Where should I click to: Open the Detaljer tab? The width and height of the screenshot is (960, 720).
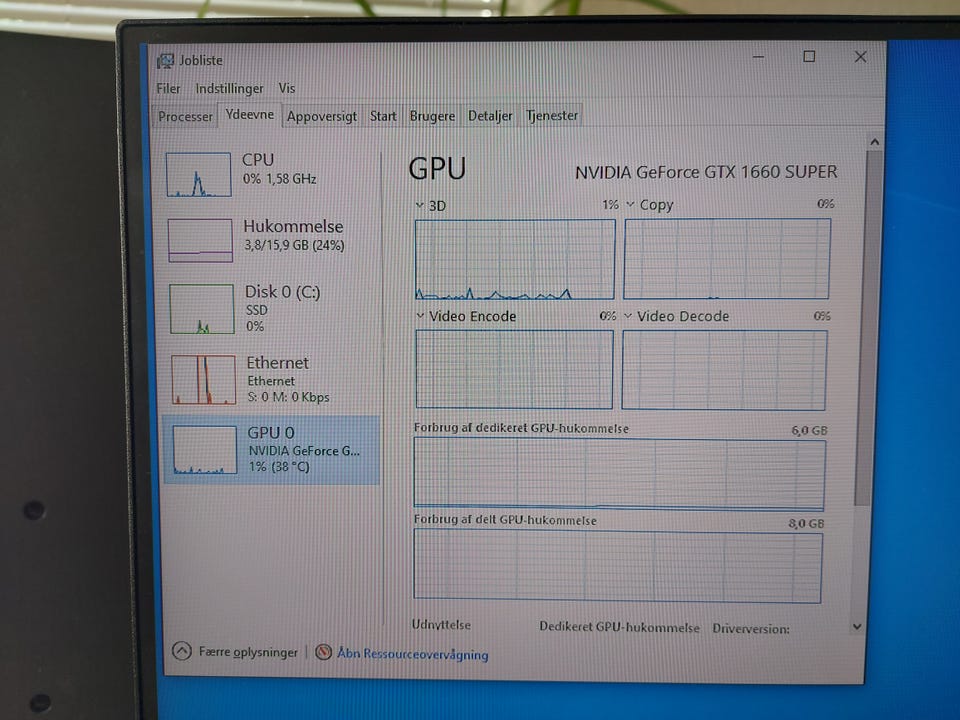pos(490,116)
